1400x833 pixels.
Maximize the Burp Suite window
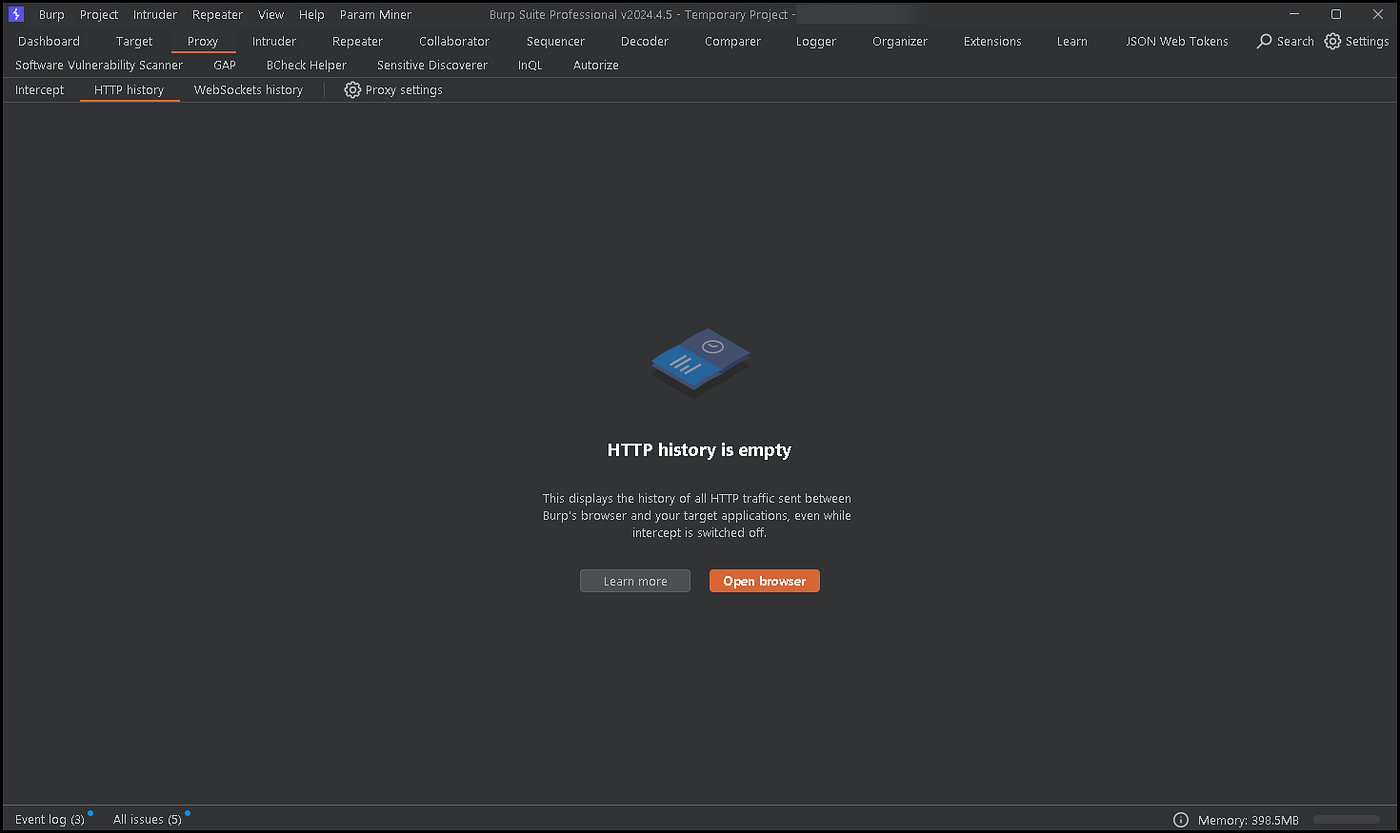[x=1336, y=14]
